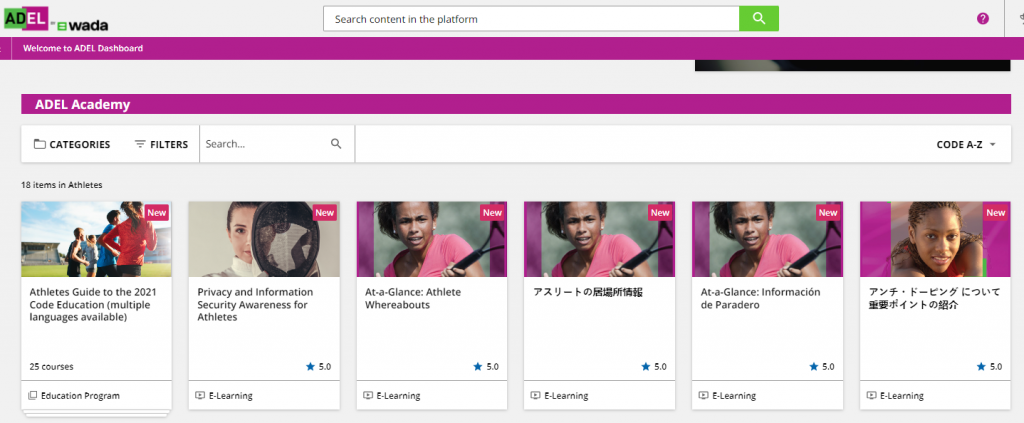Image resolution: width=1024 pixels, height=423 pixels.
Task: Click the Education Program icon on the first card
Action: pyautogui.click(x=33, y=396)
